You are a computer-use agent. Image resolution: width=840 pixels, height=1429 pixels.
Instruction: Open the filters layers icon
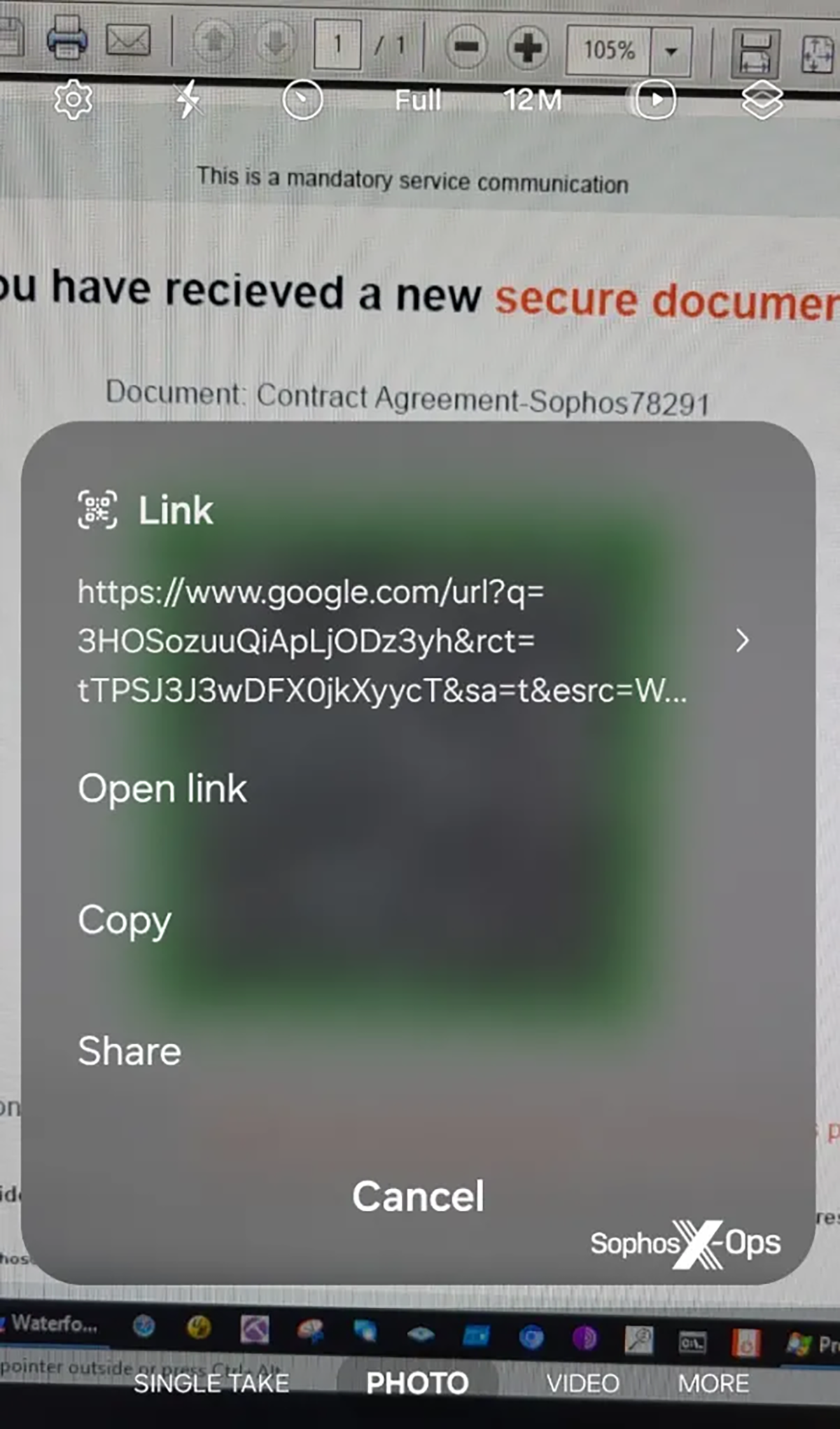(762, 100)
